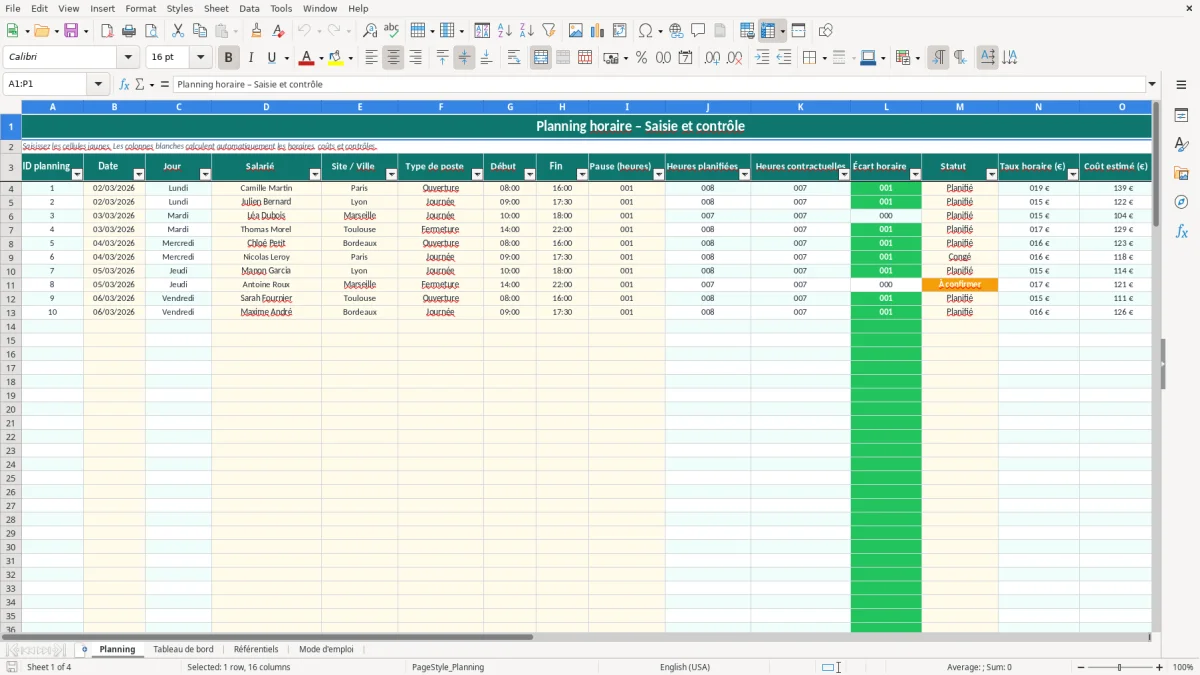Toggle Italic formatting button
The height and width of the screenshot is (675, 1200).
click(x=251, y=58)
